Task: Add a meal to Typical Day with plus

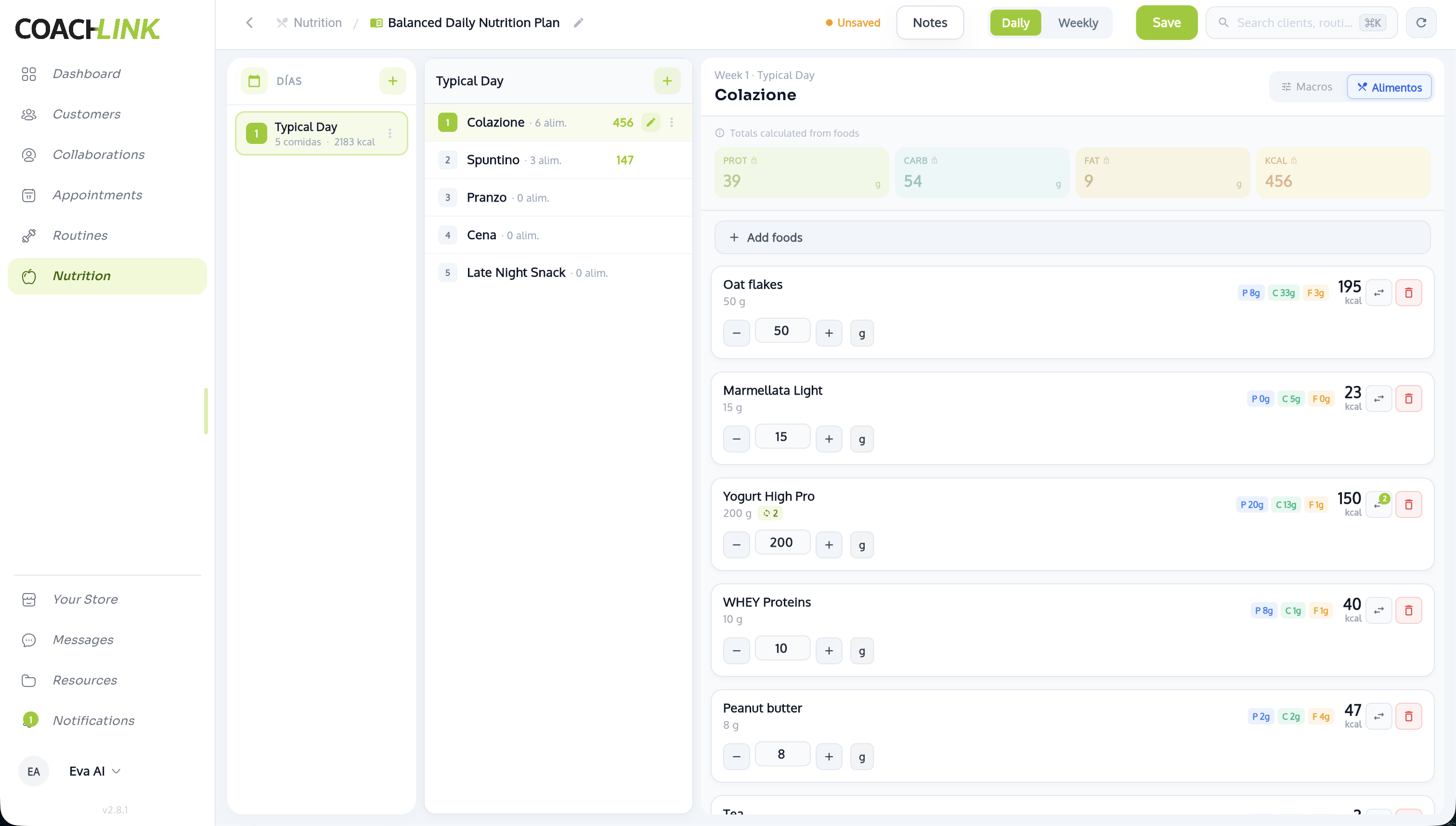Action: point(667,80)
